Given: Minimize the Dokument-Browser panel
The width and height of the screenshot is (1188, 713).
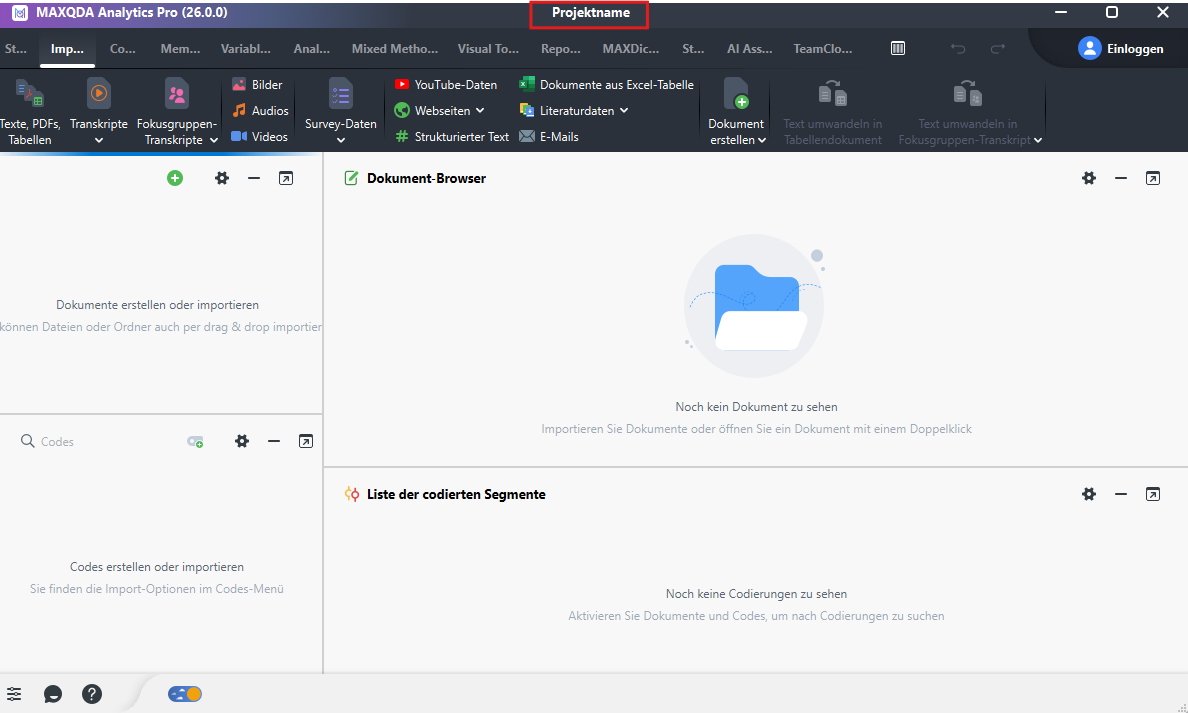Looking at the screenshot, I should point(1121,178).
